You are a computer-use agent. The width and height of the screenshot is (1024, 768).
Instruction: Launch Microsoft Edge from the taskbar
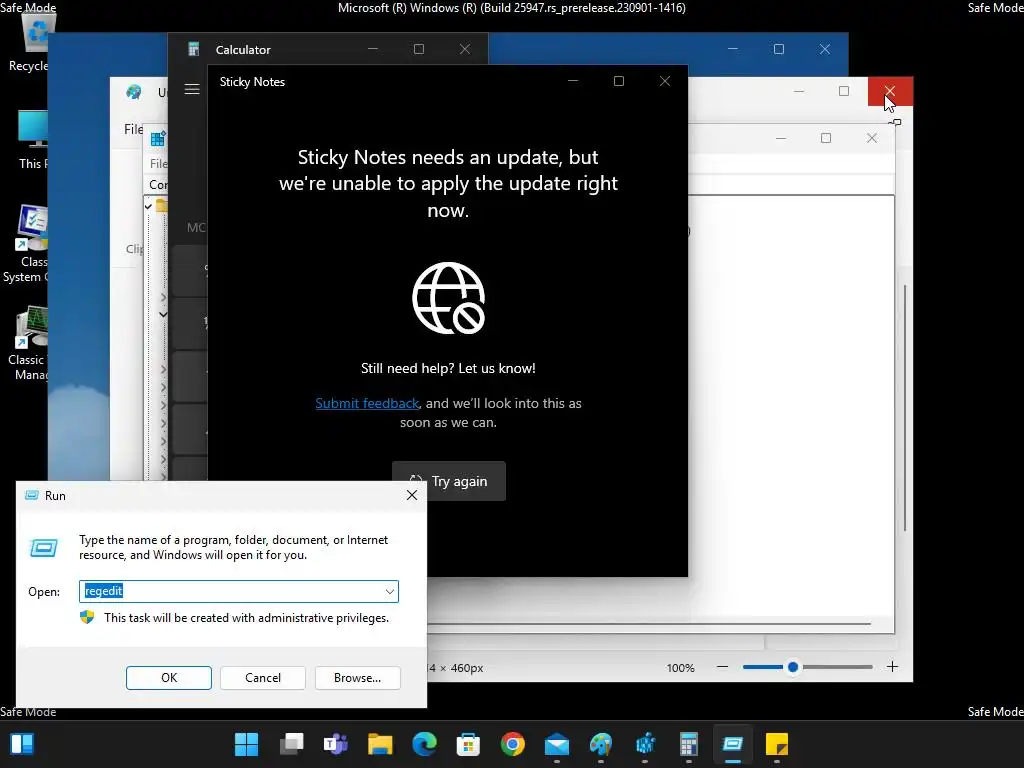coord(424,744)
